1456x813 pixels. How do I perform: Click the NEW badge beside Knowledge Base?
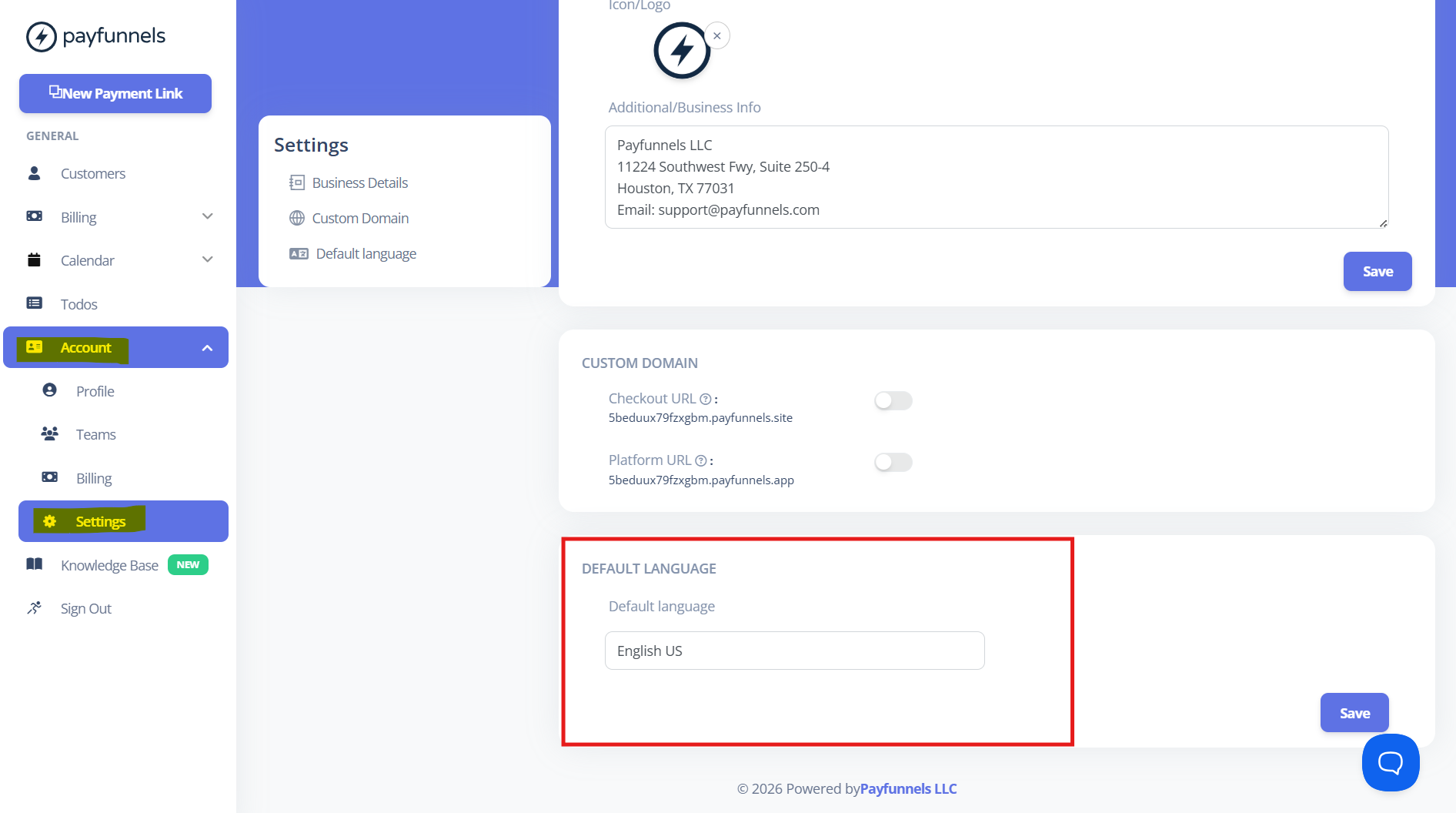(x=188, y=564)
